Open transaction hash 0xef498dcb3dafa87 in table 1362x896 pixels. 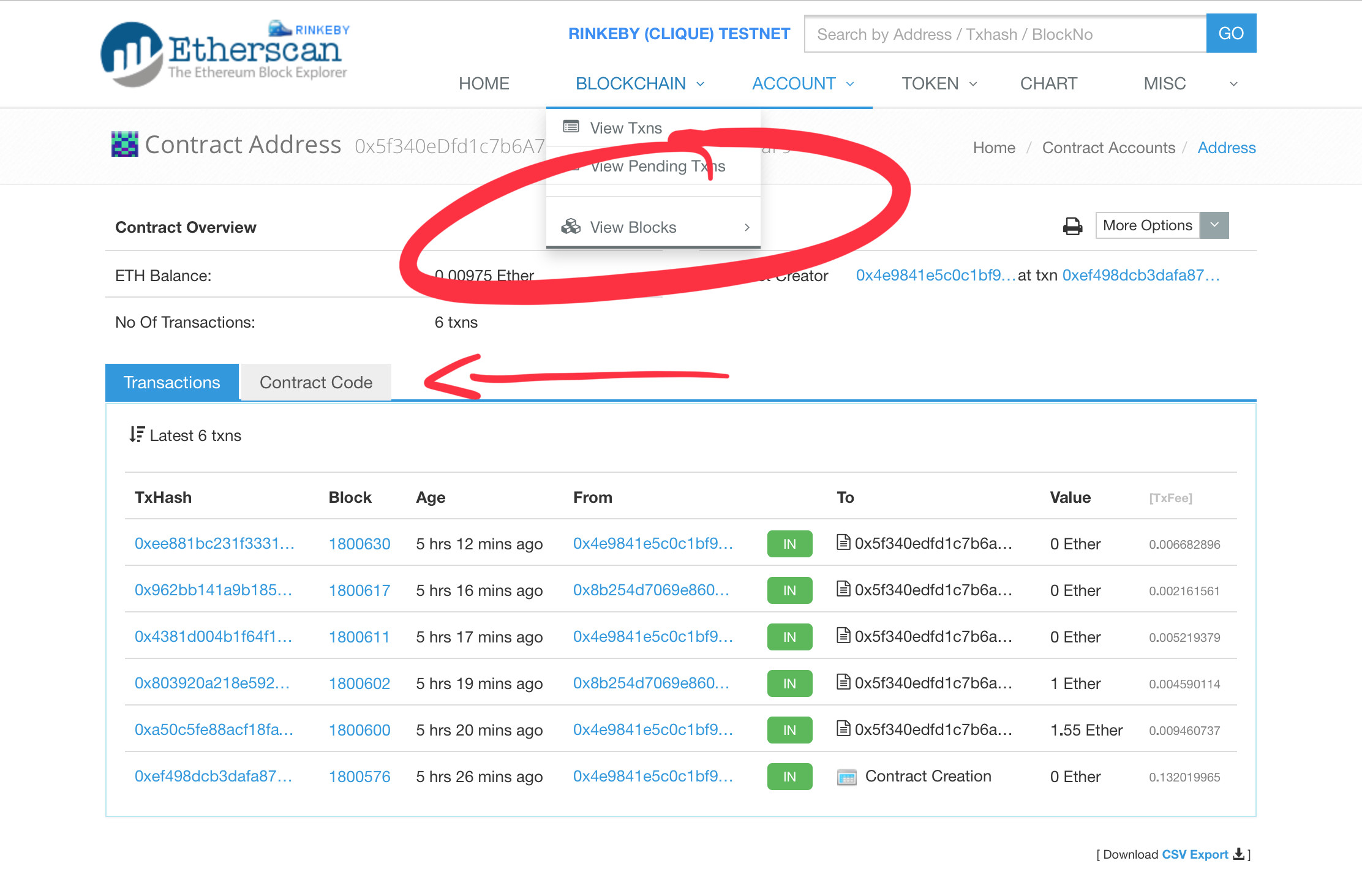pos(213,776)
